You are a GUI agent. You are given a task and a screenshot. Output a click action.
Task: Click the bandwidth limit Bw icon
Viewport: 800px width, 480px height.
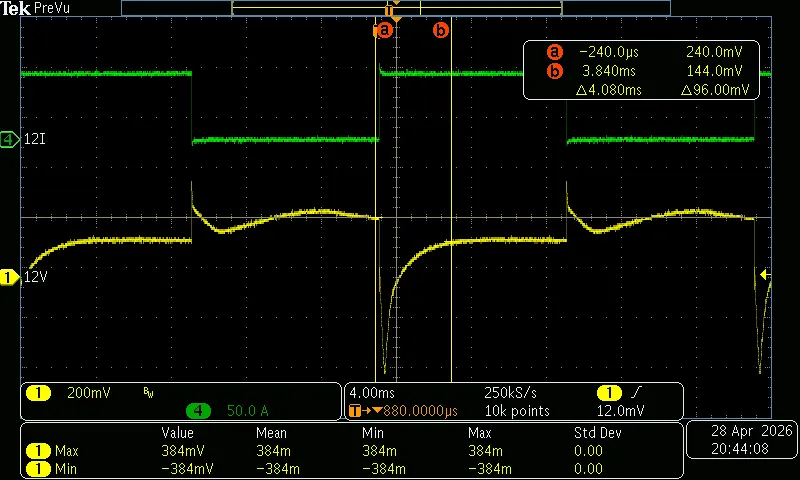[148, 392]
